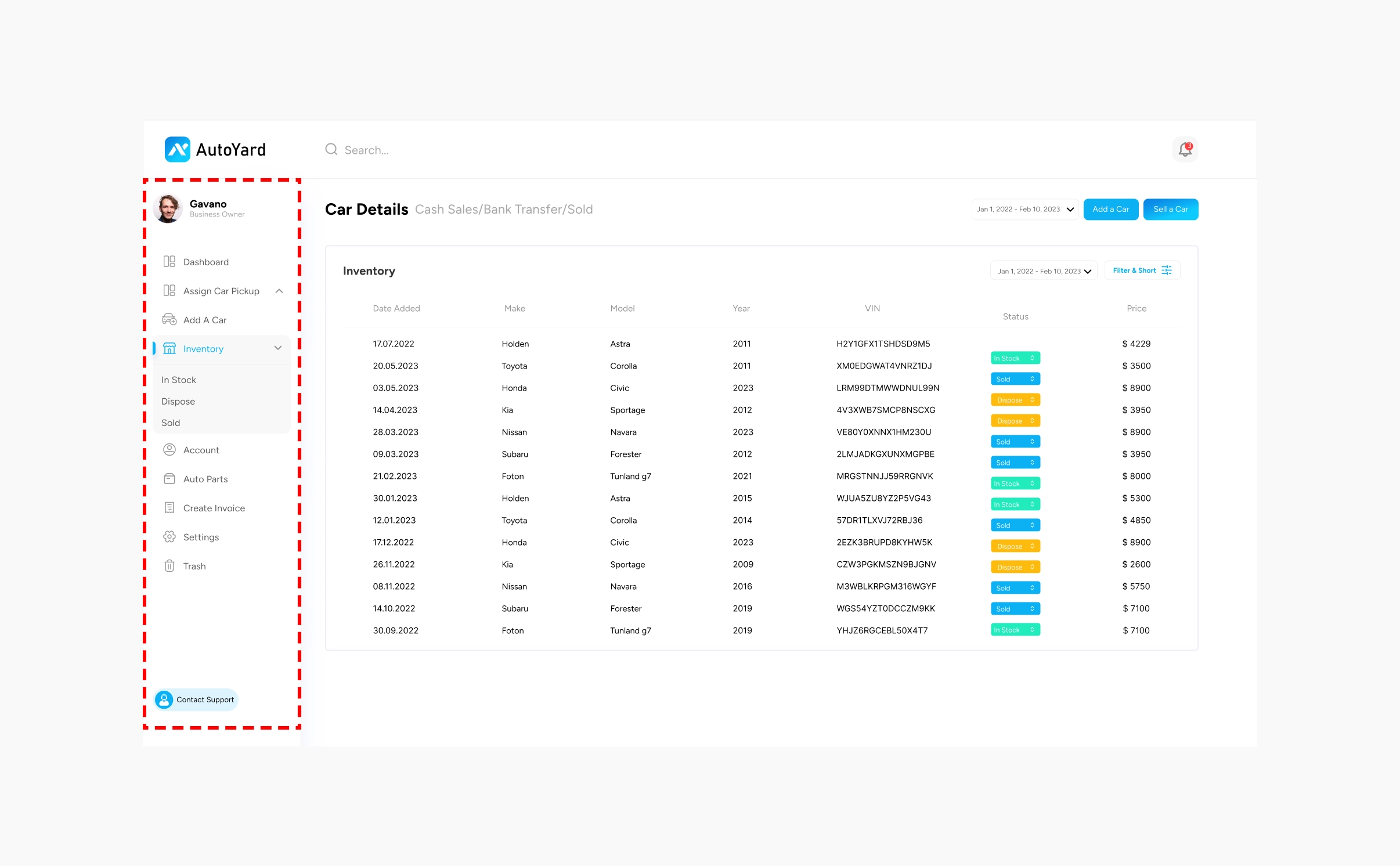Click the VIN column header
Viewport: 1400px width, 866px height.
coord(872,308)
